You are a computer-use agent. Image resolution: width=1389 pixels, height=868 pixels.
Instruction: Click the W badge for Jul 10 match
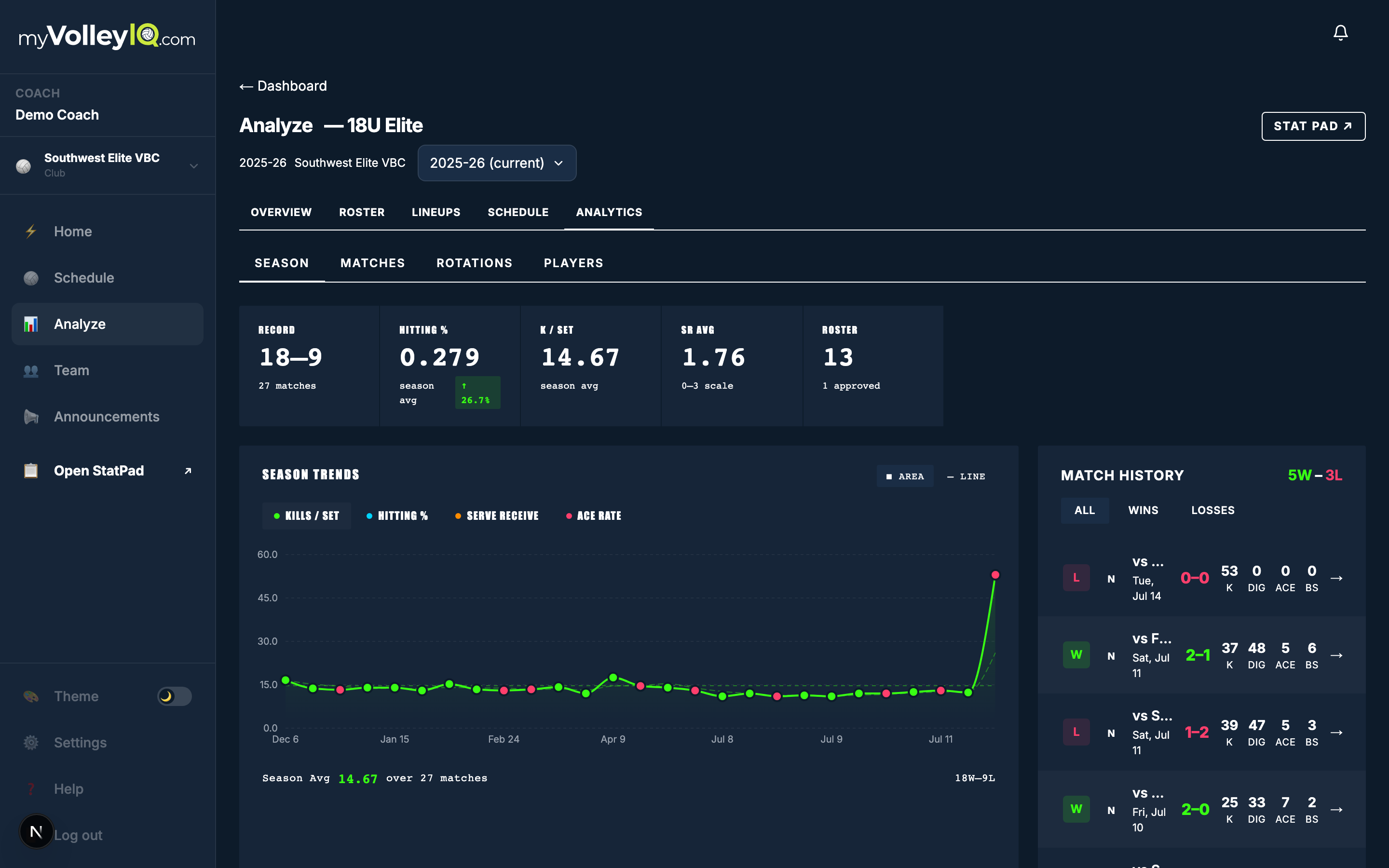click(1076, 810)
